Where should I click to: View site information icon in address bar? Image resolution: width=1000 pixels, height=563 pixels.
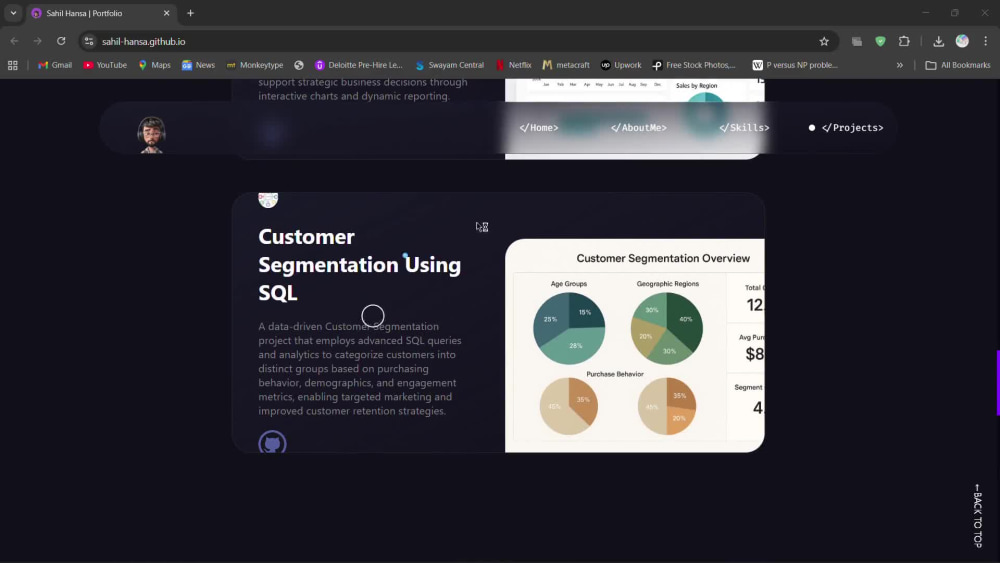89,41
